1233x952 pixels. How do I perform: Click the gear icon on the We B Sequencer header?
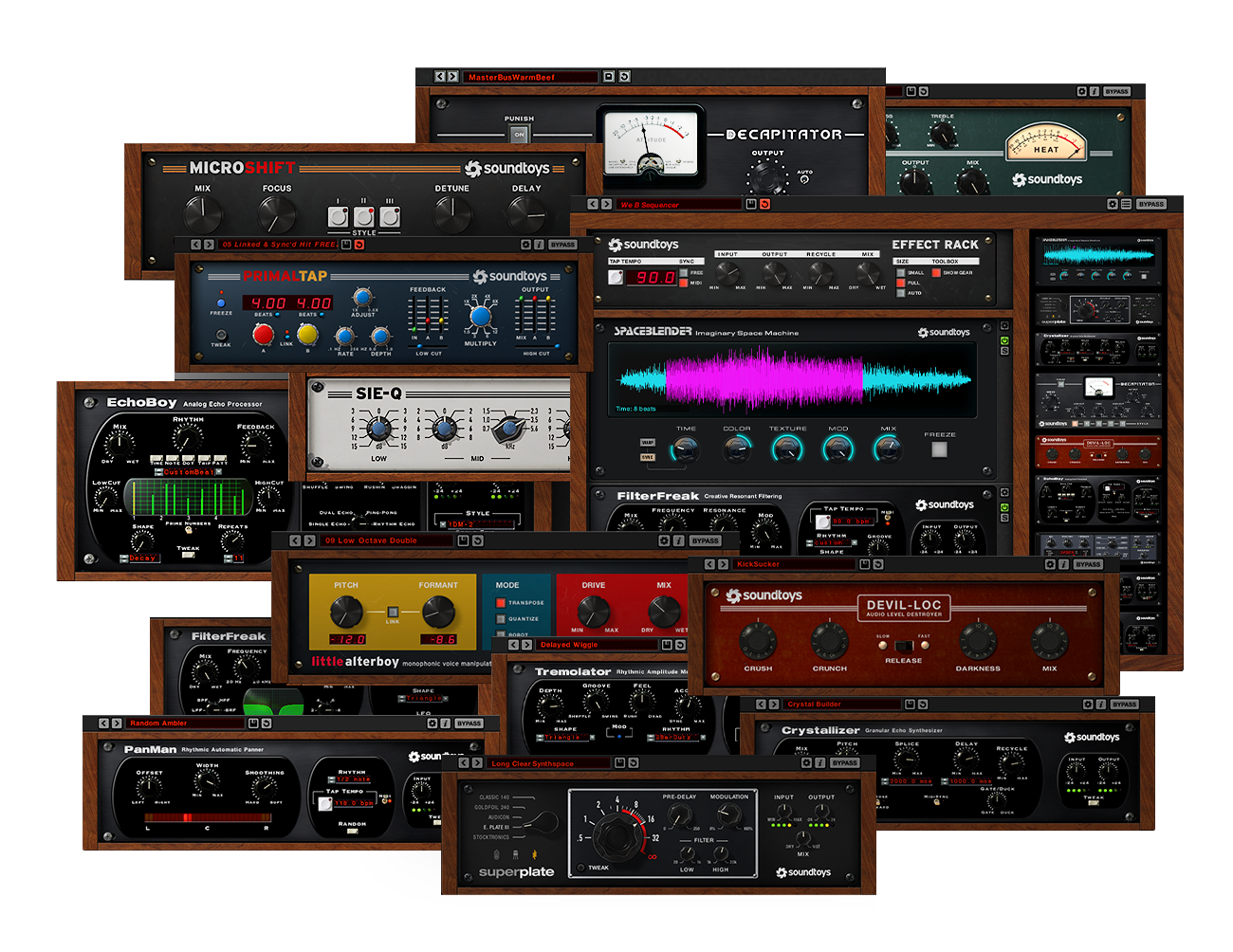(1113, 204)
